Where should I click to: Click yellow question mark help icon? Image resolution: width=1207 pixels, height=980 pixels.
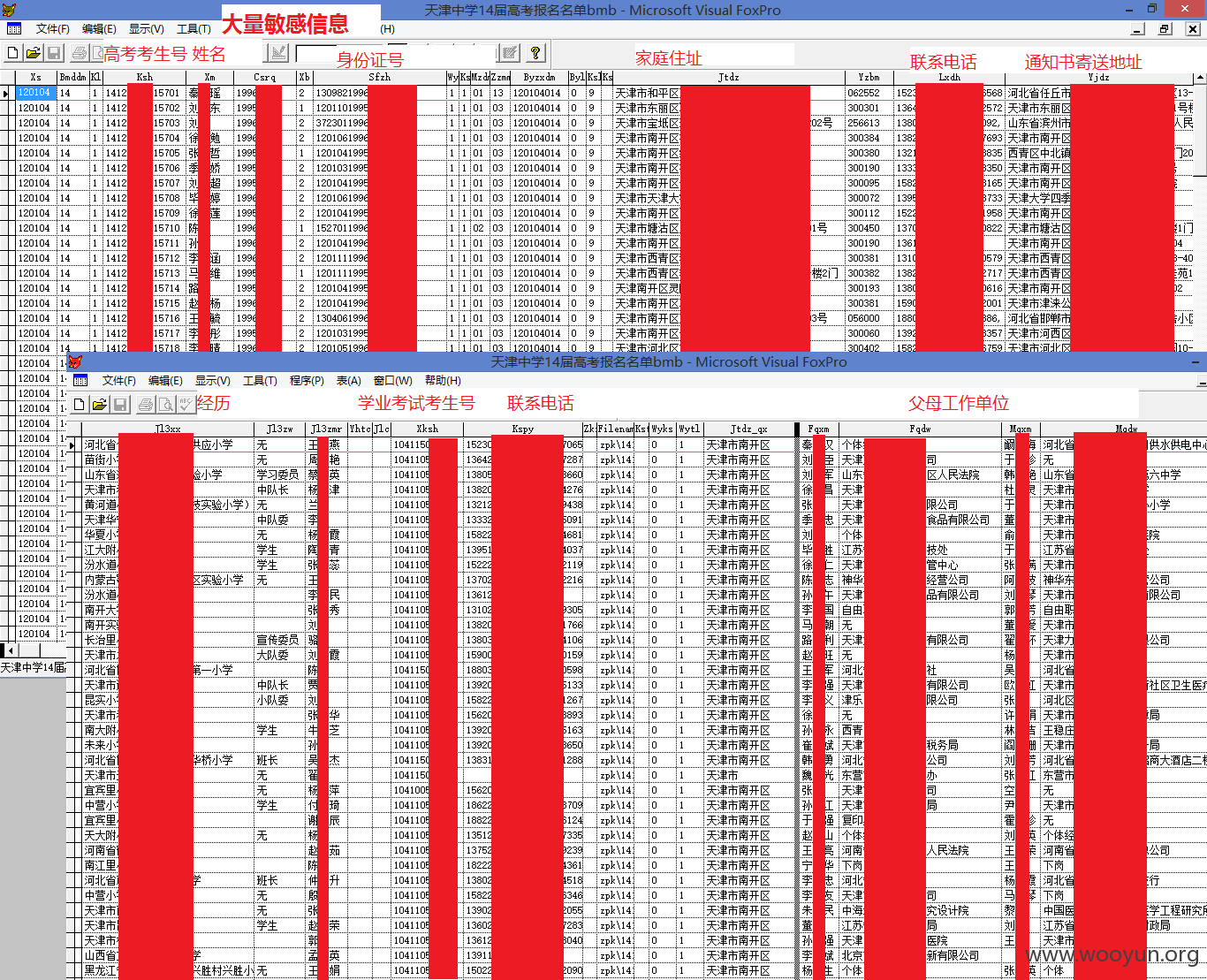pos(535,53)
